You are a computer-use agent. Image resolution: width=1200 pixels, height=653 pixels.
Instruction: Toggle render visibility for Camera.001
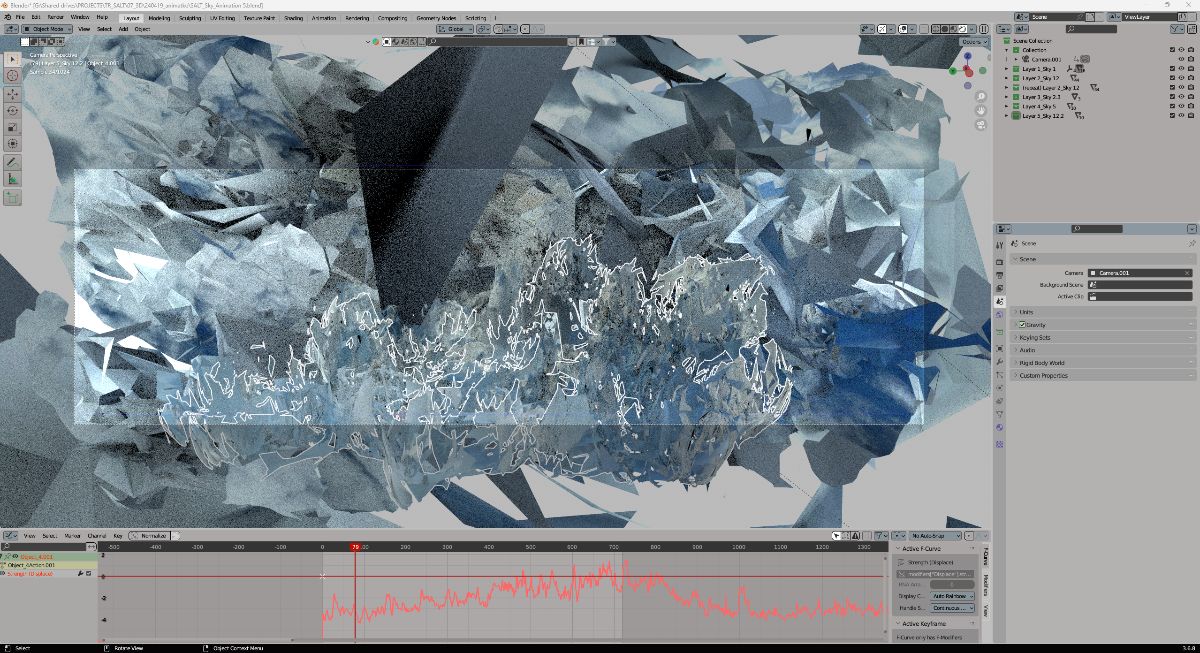pos(1191,59)
